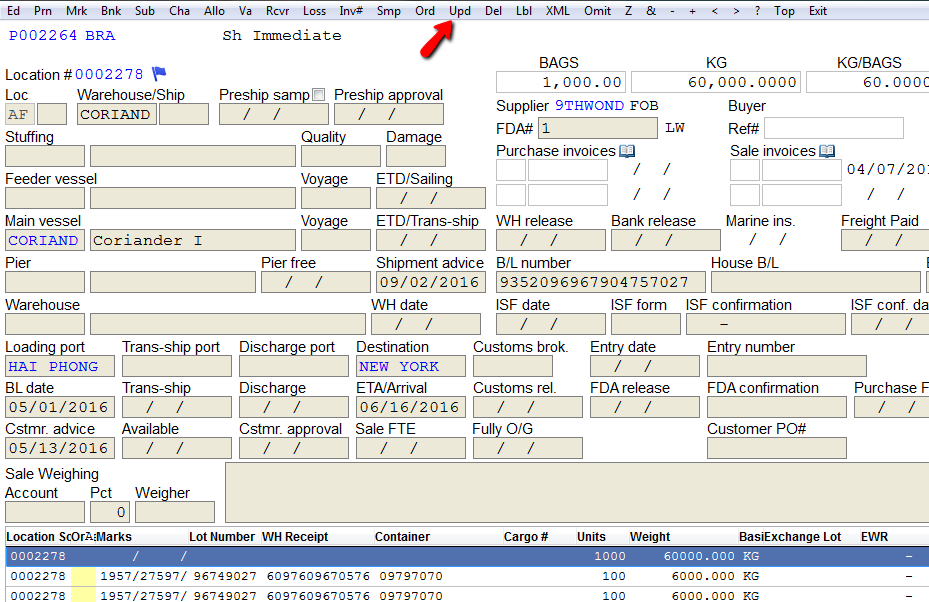The height and width of the screenshot is (602, 929).
Task: Click the B/L number field
Action: (601, 282)
